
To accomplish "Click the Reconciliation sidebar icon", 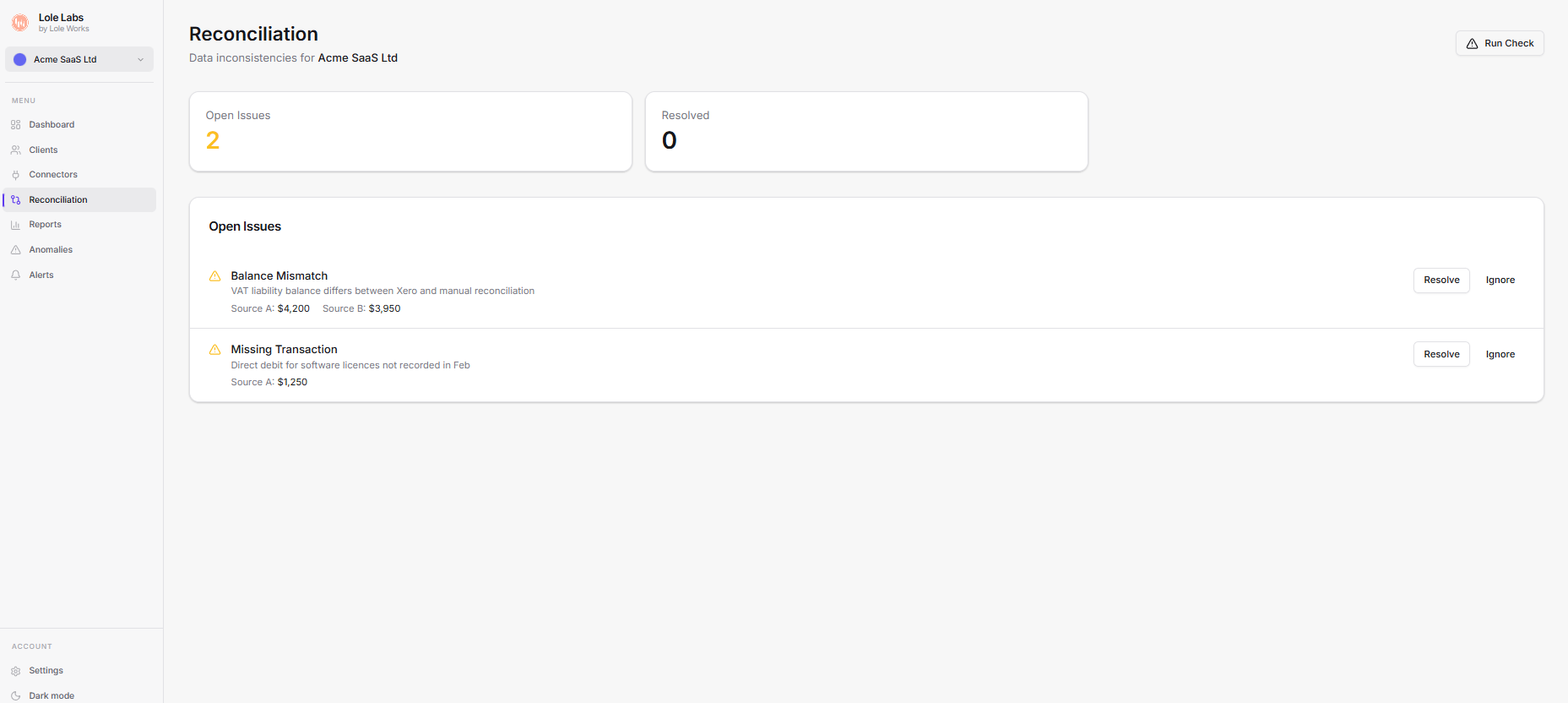I will (x=16, y=200).
